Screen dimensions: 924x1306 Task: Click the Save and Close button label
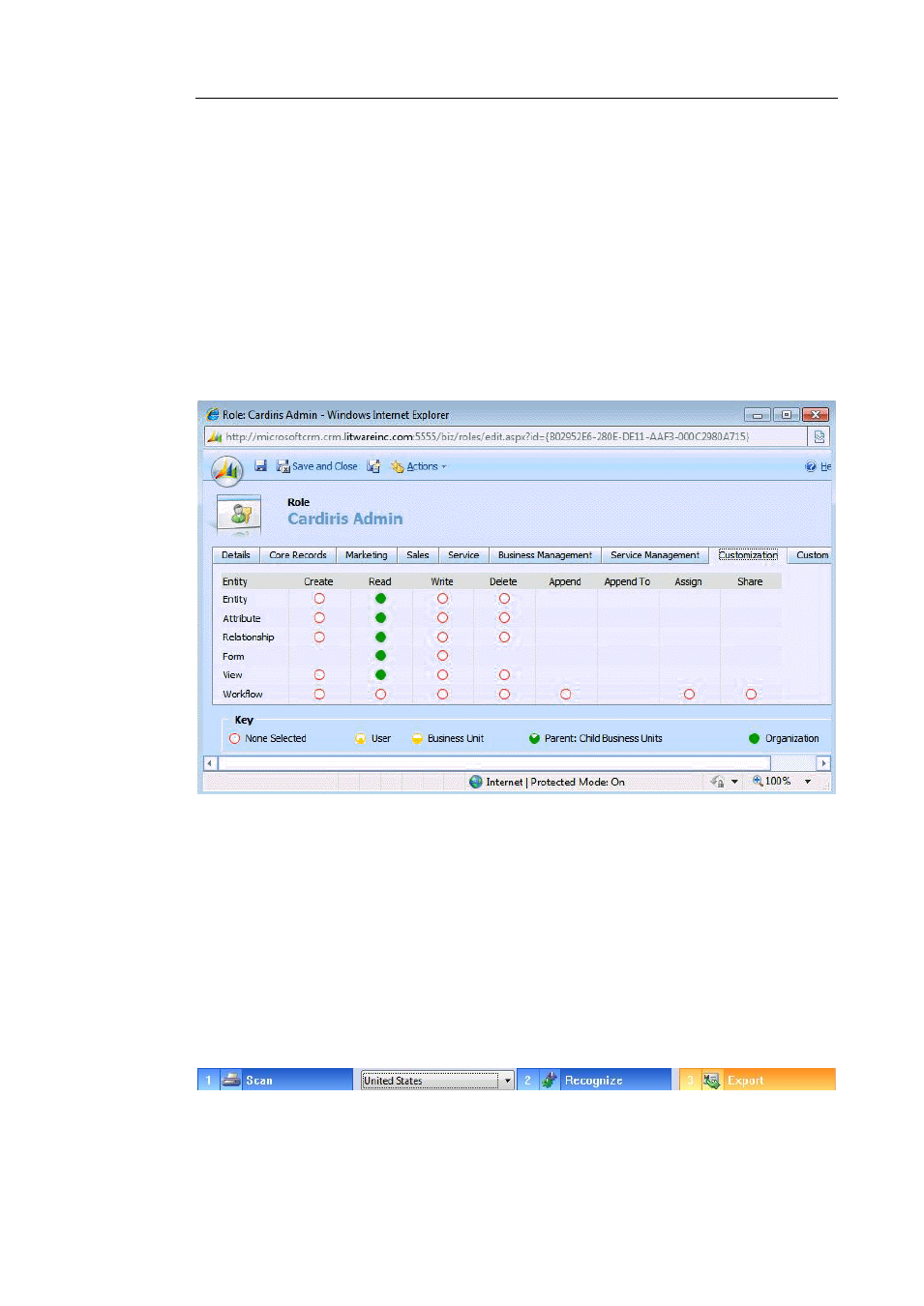(x=325, y=466)
